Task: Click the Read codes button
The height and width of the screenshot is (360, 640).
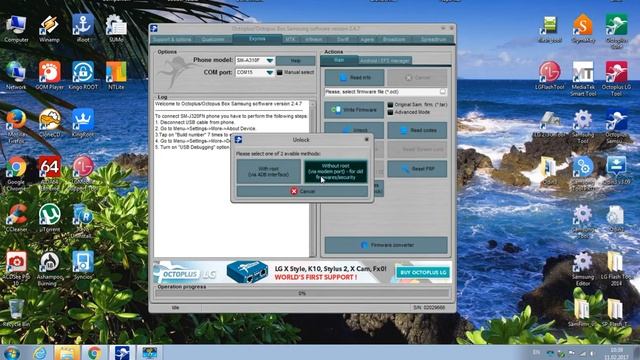Action: [417, 130]
